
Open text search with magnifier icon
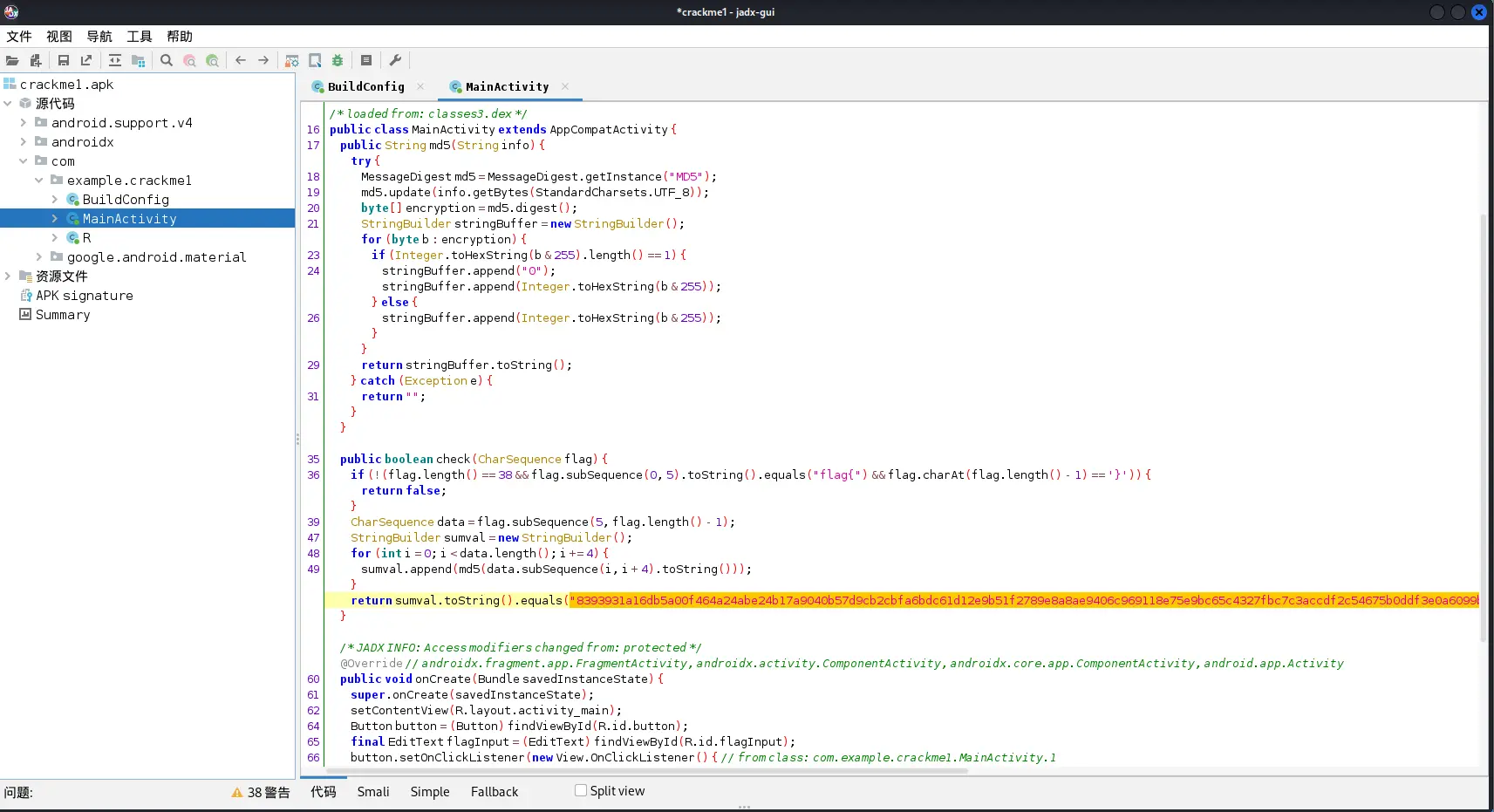pyautogui.click(x=167, y=61)
